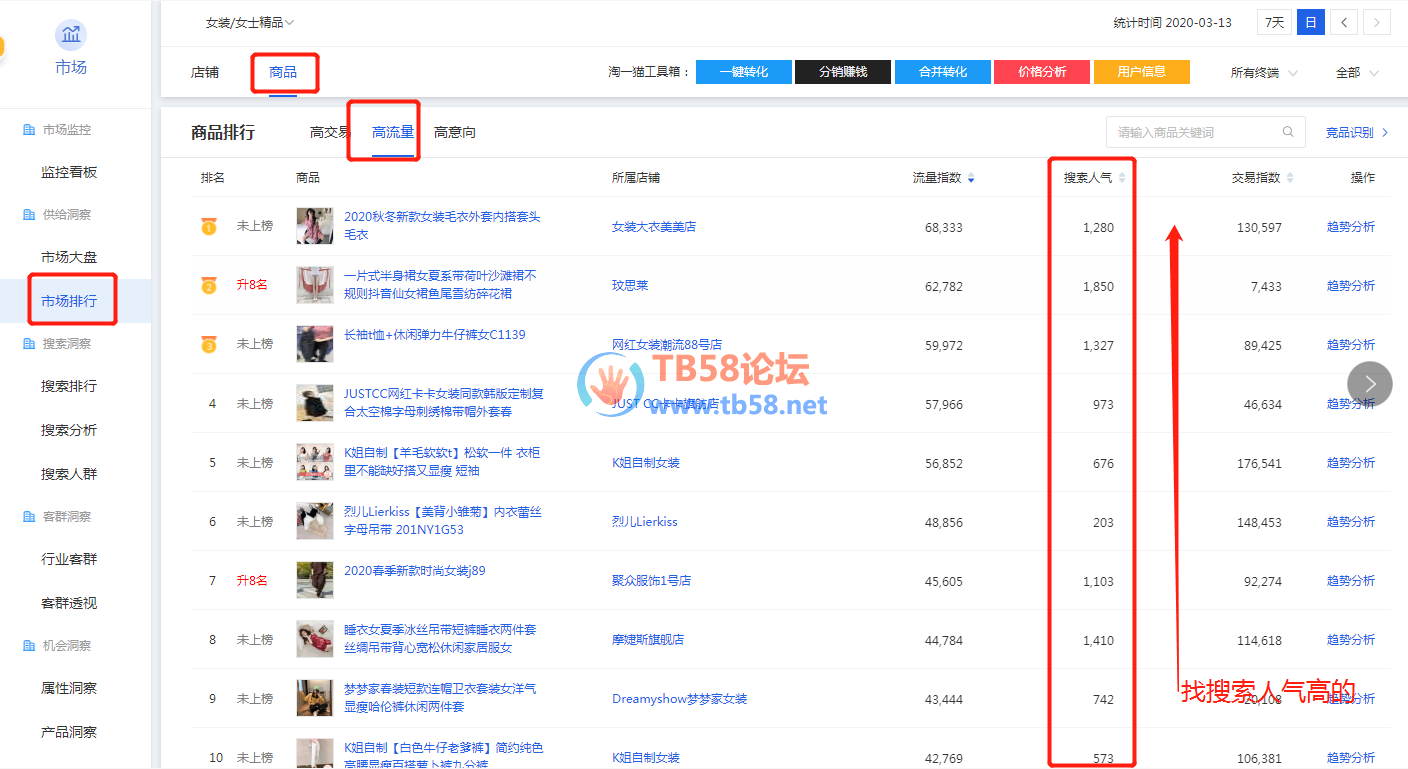Image resolution: width=1408 pixels, height=769 pixels.
Task: Click the gray next-slide arrow circle
Action: 1369,384
